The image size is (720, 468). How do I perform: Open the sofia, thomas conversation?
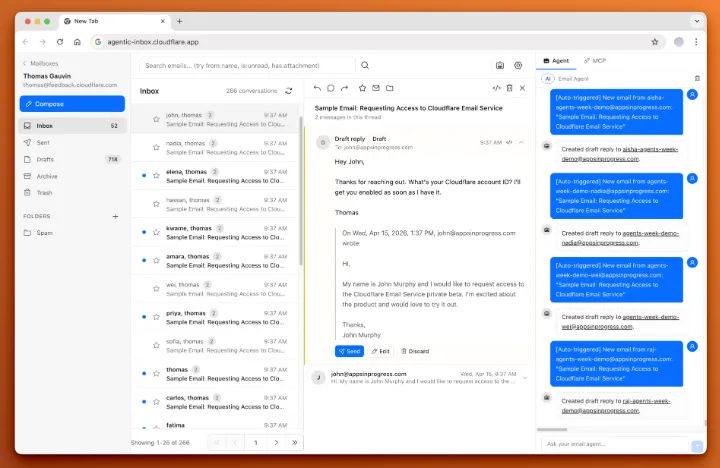(x=215, y=346)
